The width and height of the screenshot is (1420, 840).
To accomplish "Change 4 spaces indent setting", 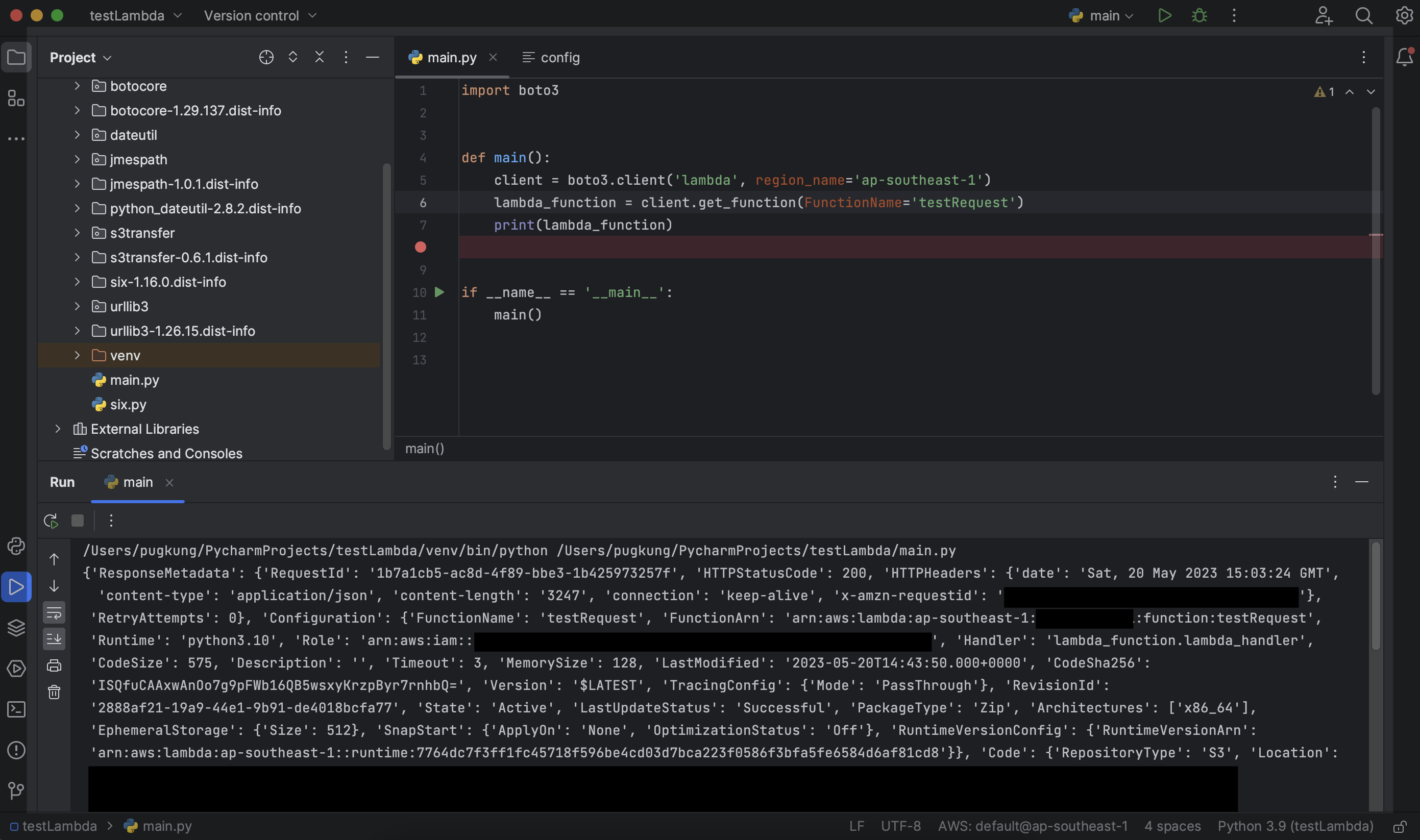I will (1172, 826).
